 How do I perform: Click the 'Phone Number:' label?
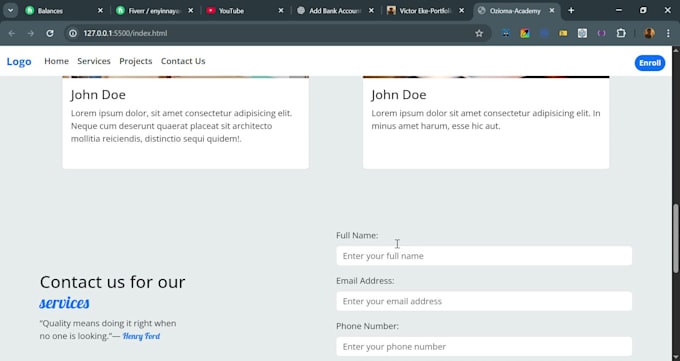coord(367,326)
